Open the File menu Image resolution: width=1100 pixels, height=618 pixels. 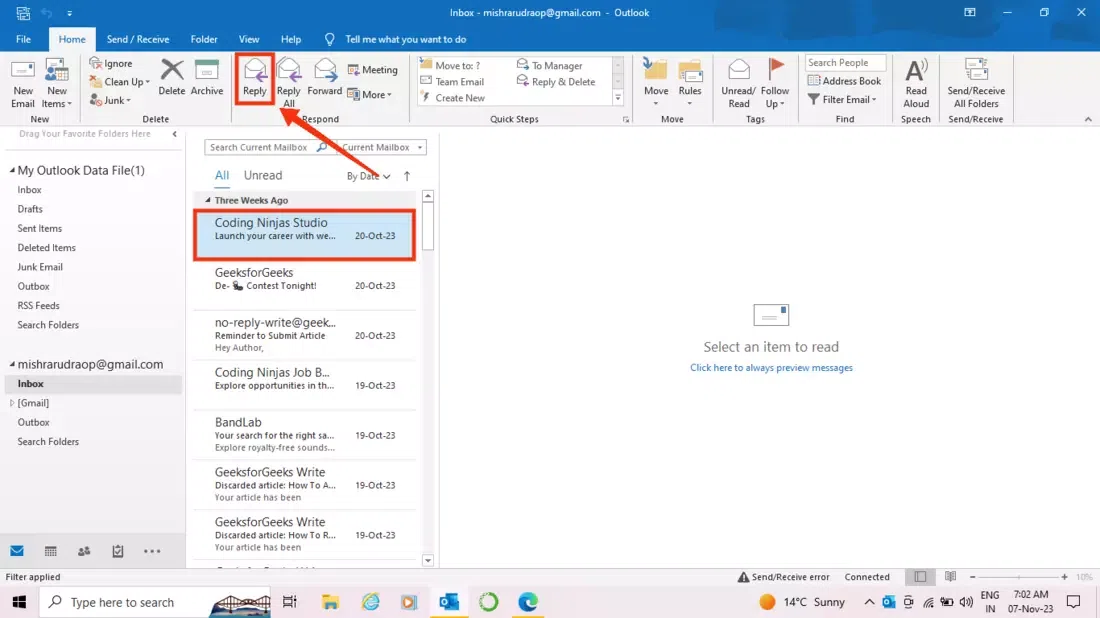23,39
